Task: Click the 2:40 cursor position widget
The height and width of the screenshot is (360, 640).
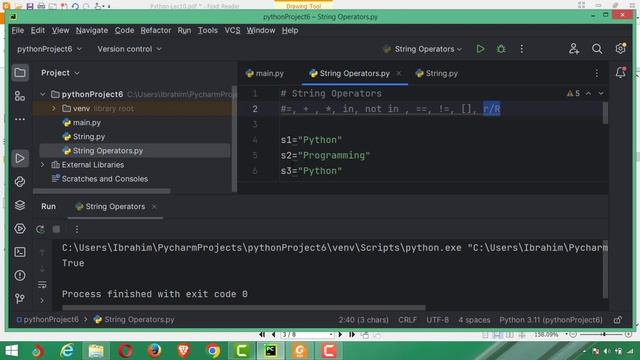Action: 363,320
